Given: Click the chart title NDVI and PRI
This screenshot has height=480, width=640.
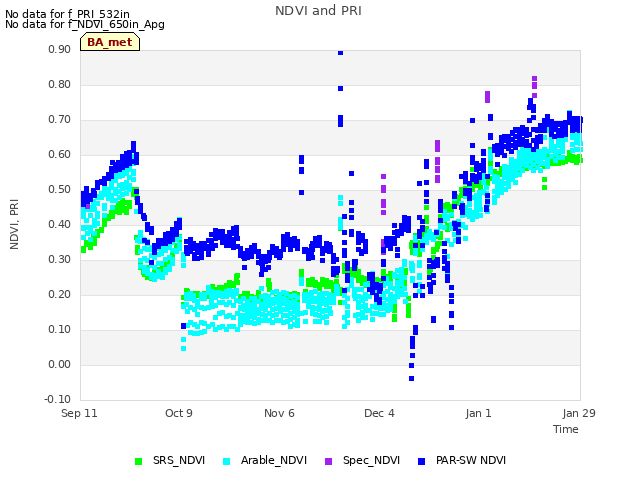Looking at the screenshot, I should pos(318,11).
